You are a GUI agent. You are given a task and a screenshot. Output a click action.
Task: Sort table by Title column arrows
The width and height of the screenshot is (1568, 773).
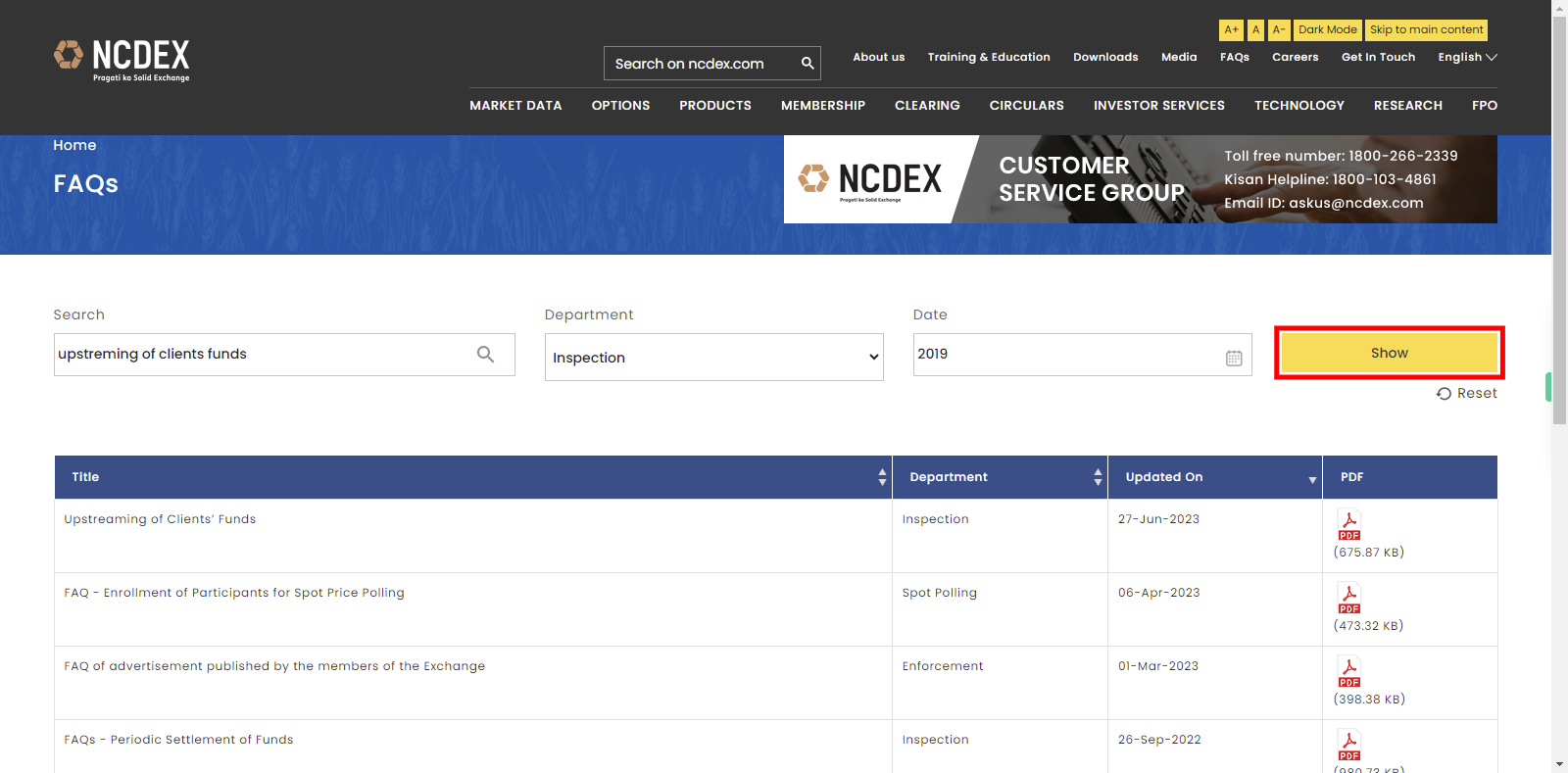click(882, 477)
